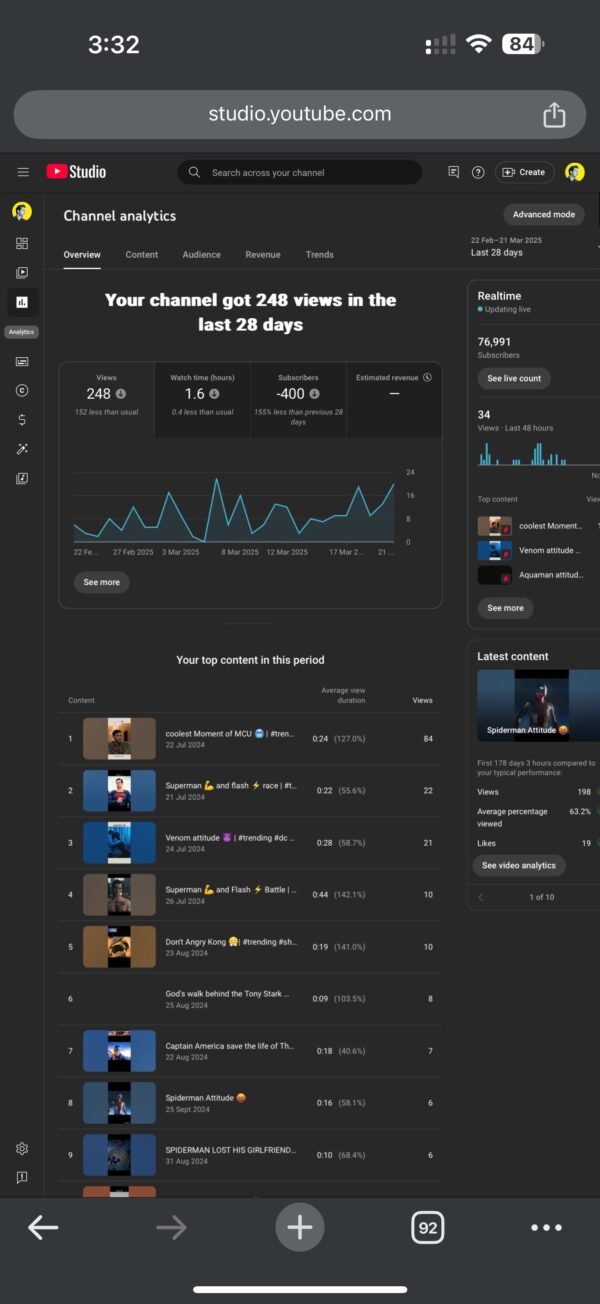Screen dimensions: 600x1304
Task: Open Content icon in sidebar
Action: click(22, 272)
